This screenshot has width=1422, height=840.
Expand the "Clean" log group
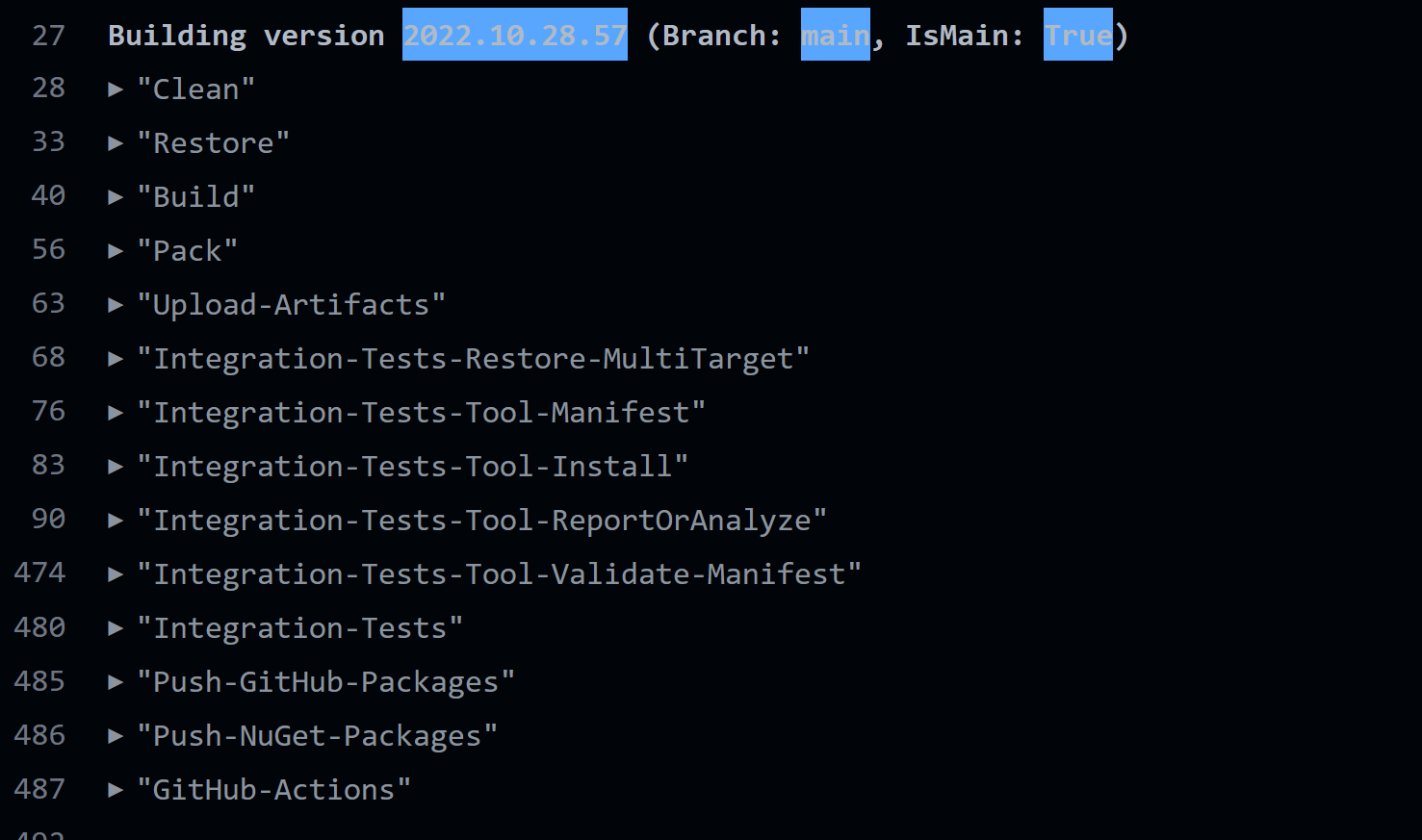(x=116, y=89)
